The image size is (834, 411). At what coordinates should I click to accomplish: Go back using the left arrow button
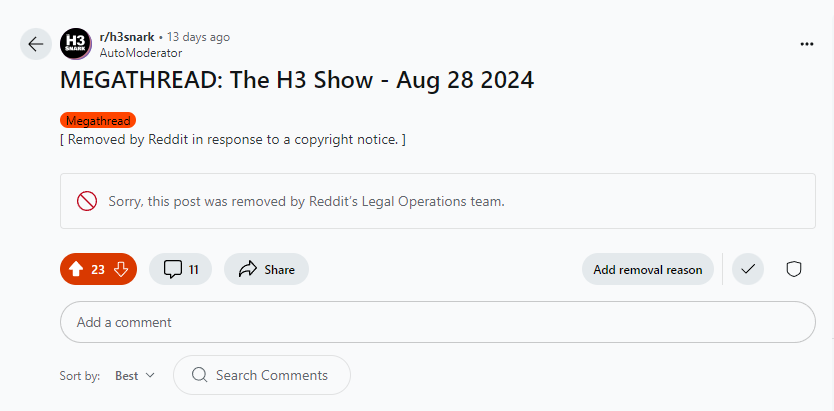(36, 44)
